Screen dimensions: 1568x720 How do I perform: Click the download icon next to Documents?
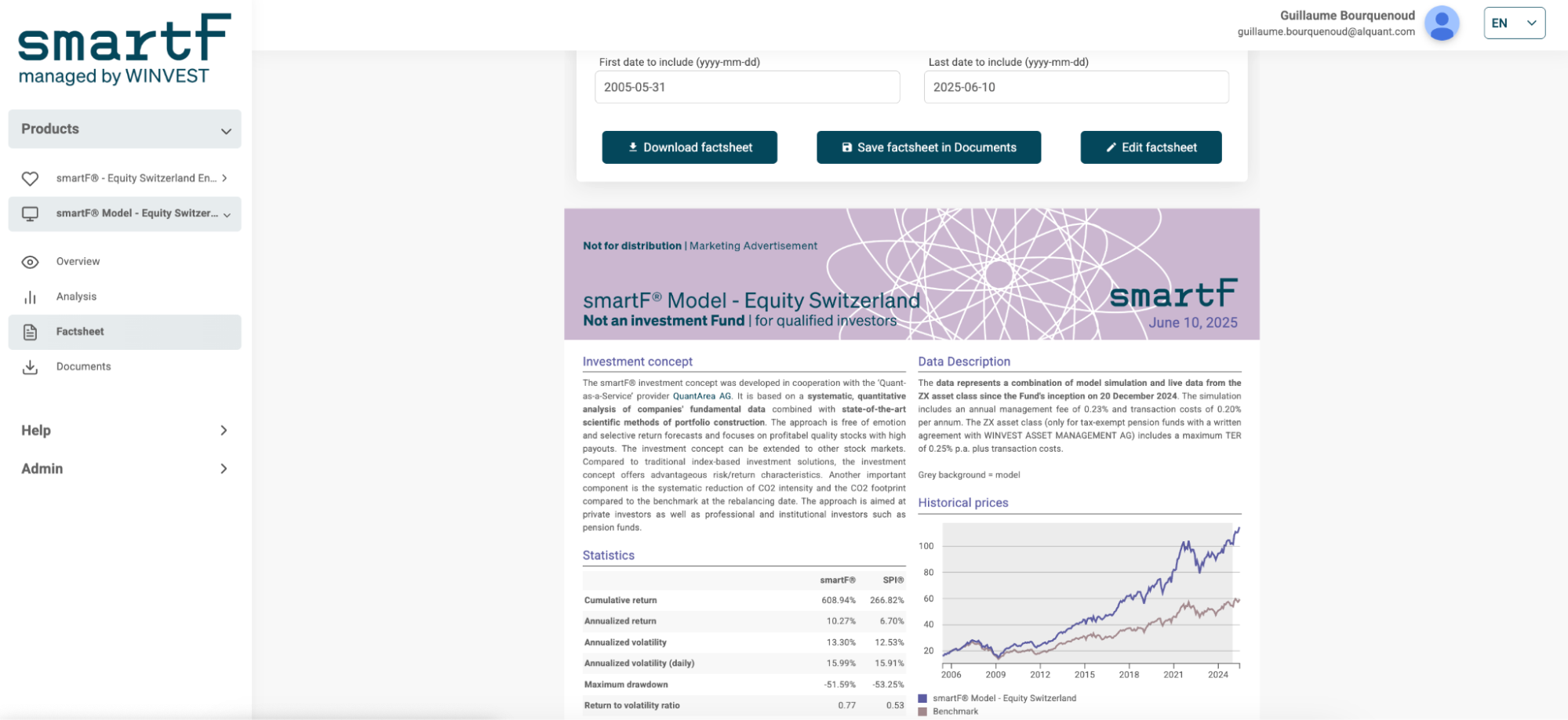pyautogui.click(x=30, y=367)
